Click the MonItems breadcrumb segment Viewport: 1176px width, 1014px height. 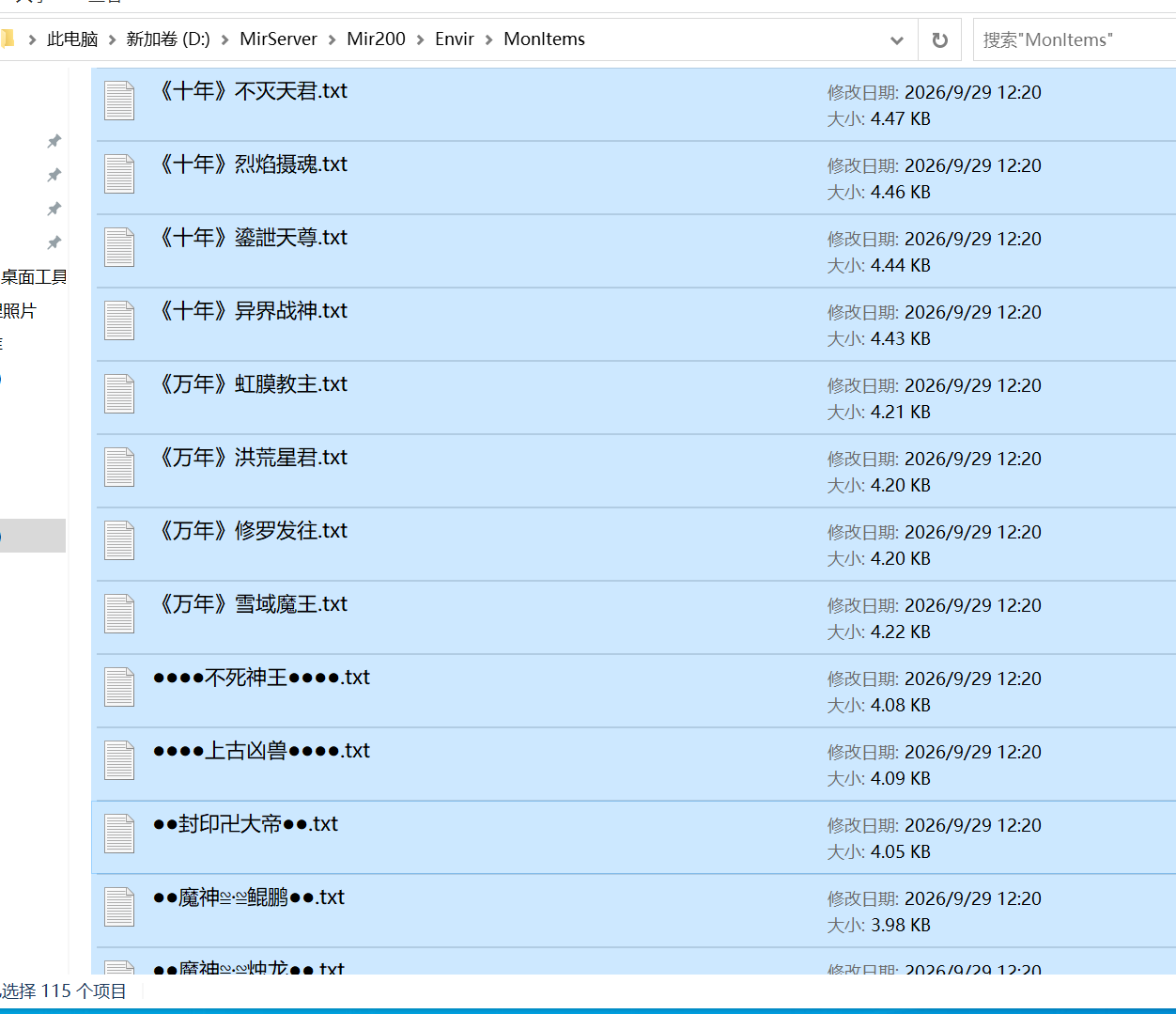tap(544, 39)
